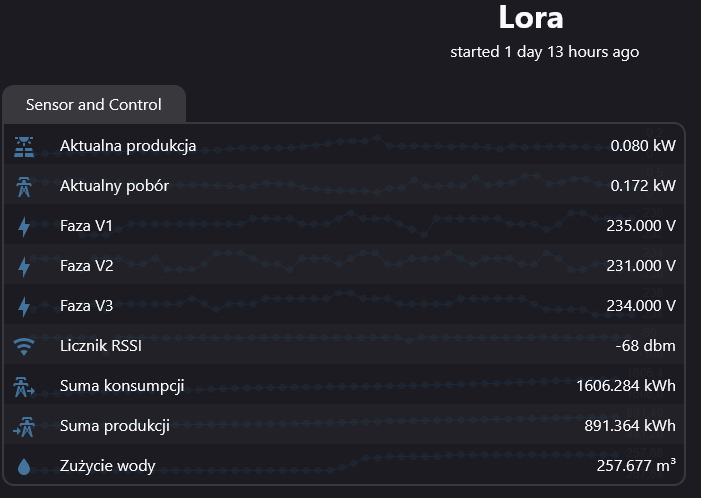Click the 1606.284 kWh consumption total
The height and width of the screenshot is (498, 701).
626,386
